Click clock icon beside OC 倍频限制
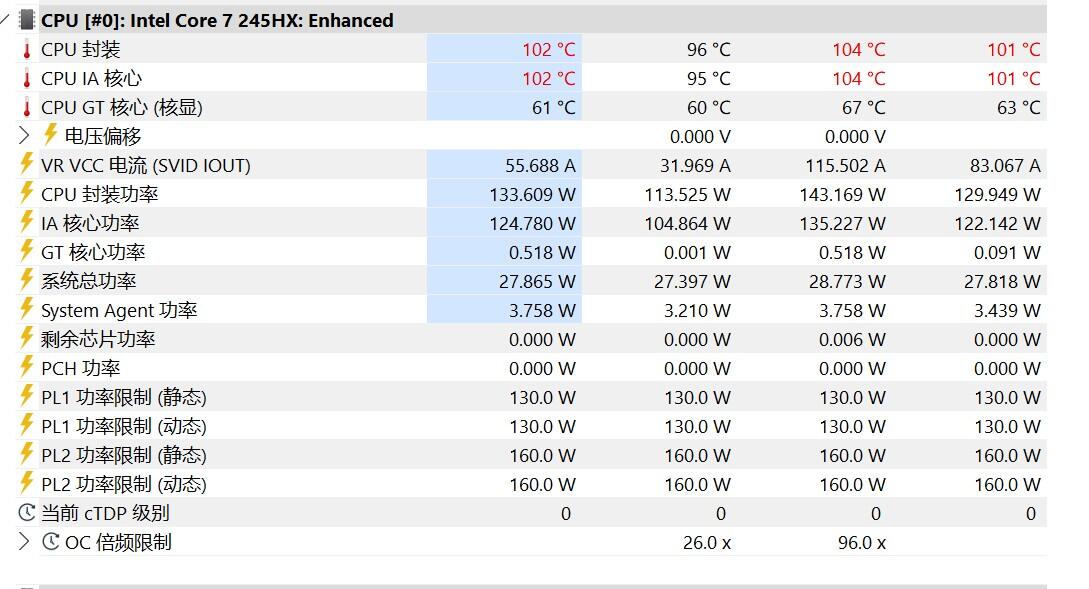Viewport: 1089px width, 589px height. click(51, 542)
